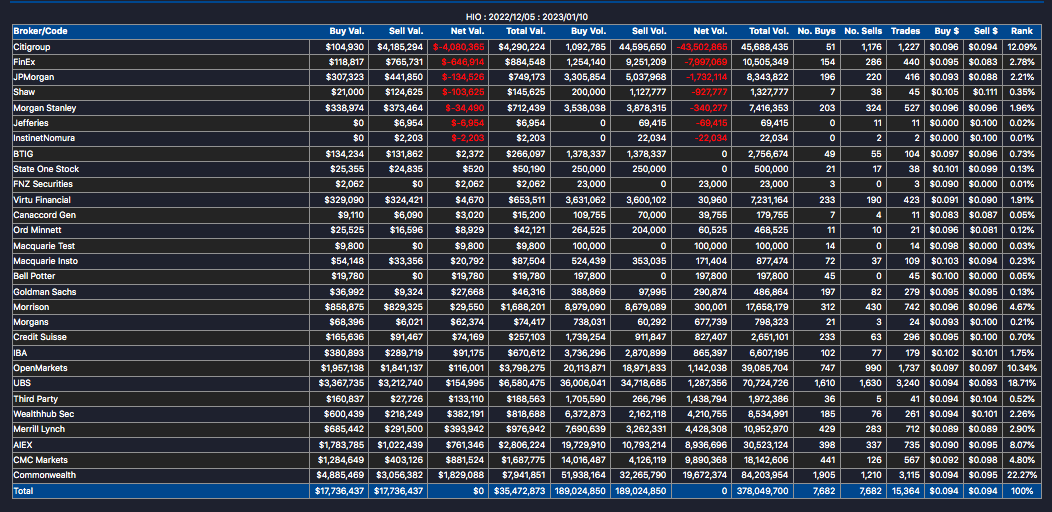Select the Commonwealth broker name
The image size is (1052, 512).
[44, 475]
